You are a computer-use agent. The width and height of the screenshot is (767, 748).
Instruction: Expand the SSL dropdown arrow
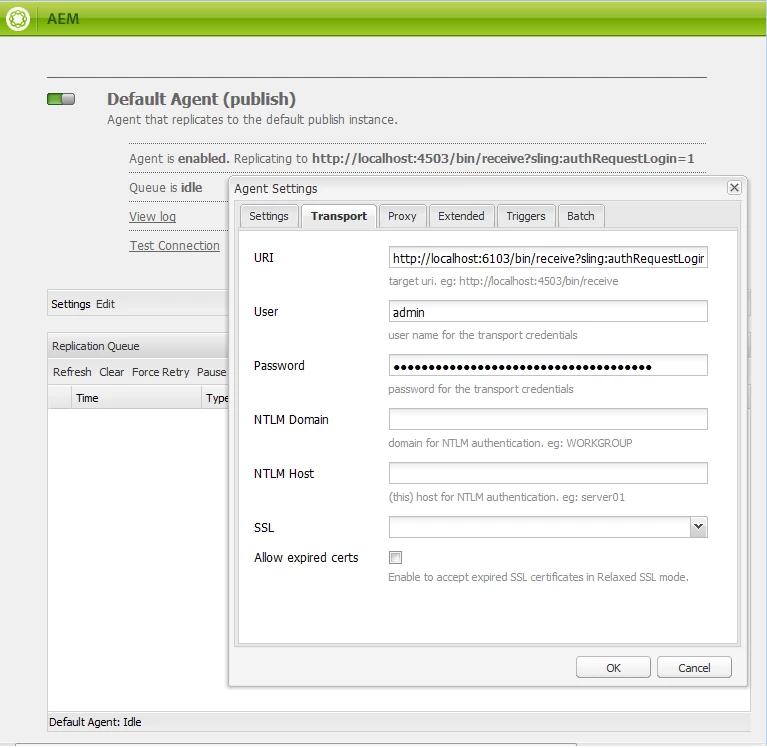pos(699,527)
